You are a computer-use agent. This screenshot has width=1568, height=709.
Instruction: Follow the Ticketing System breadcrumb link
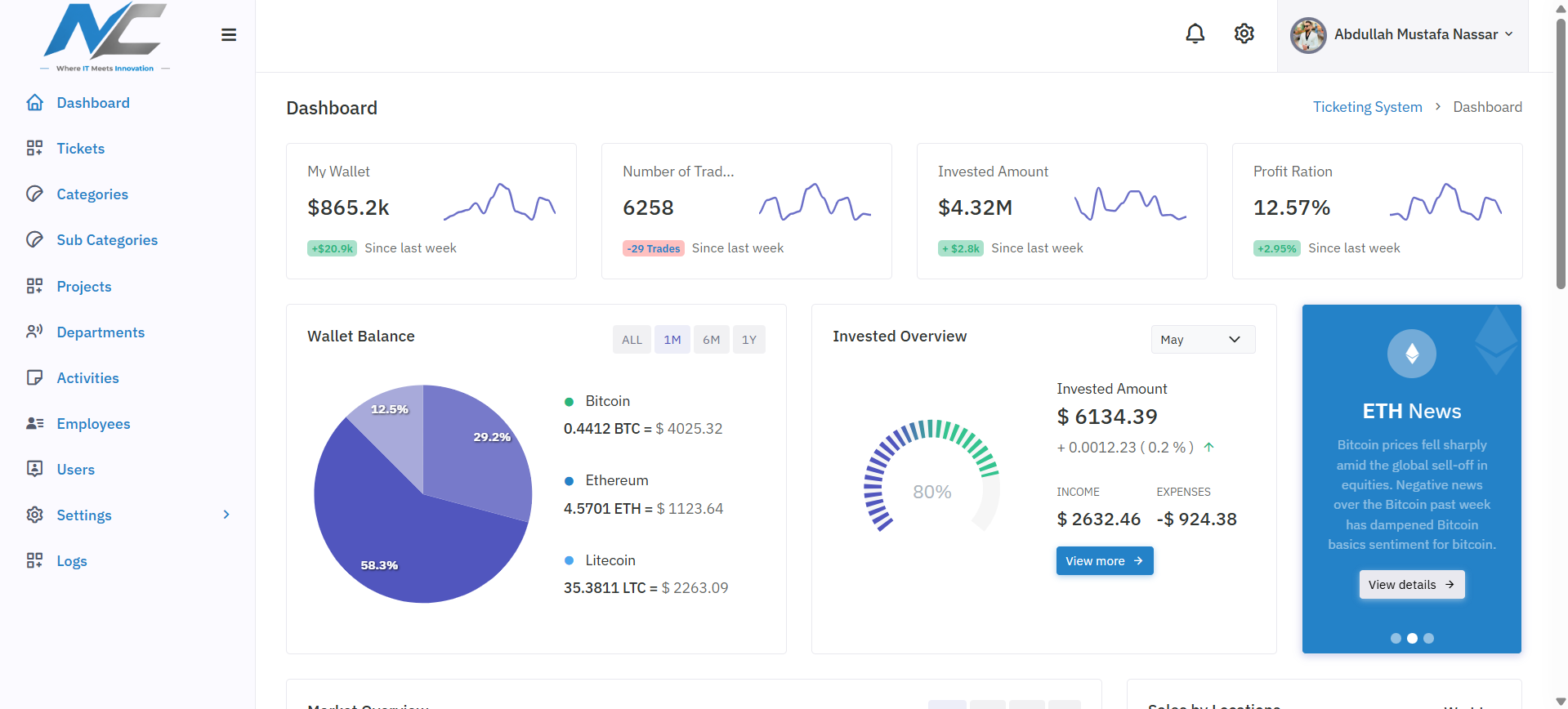[1367, 107]
